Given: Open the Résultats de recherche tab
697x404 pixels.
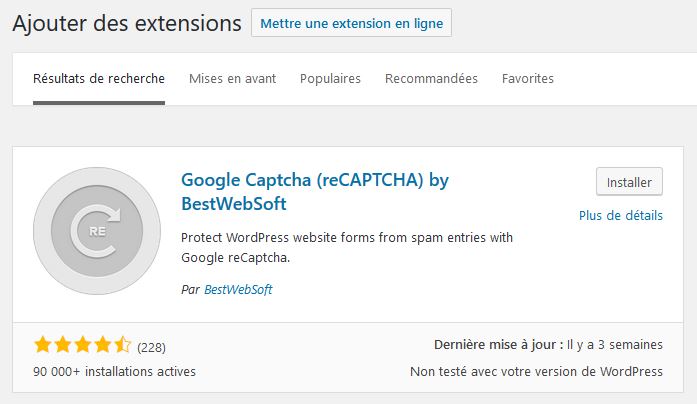Looking at the screenshot, I should tap(99, 79).
